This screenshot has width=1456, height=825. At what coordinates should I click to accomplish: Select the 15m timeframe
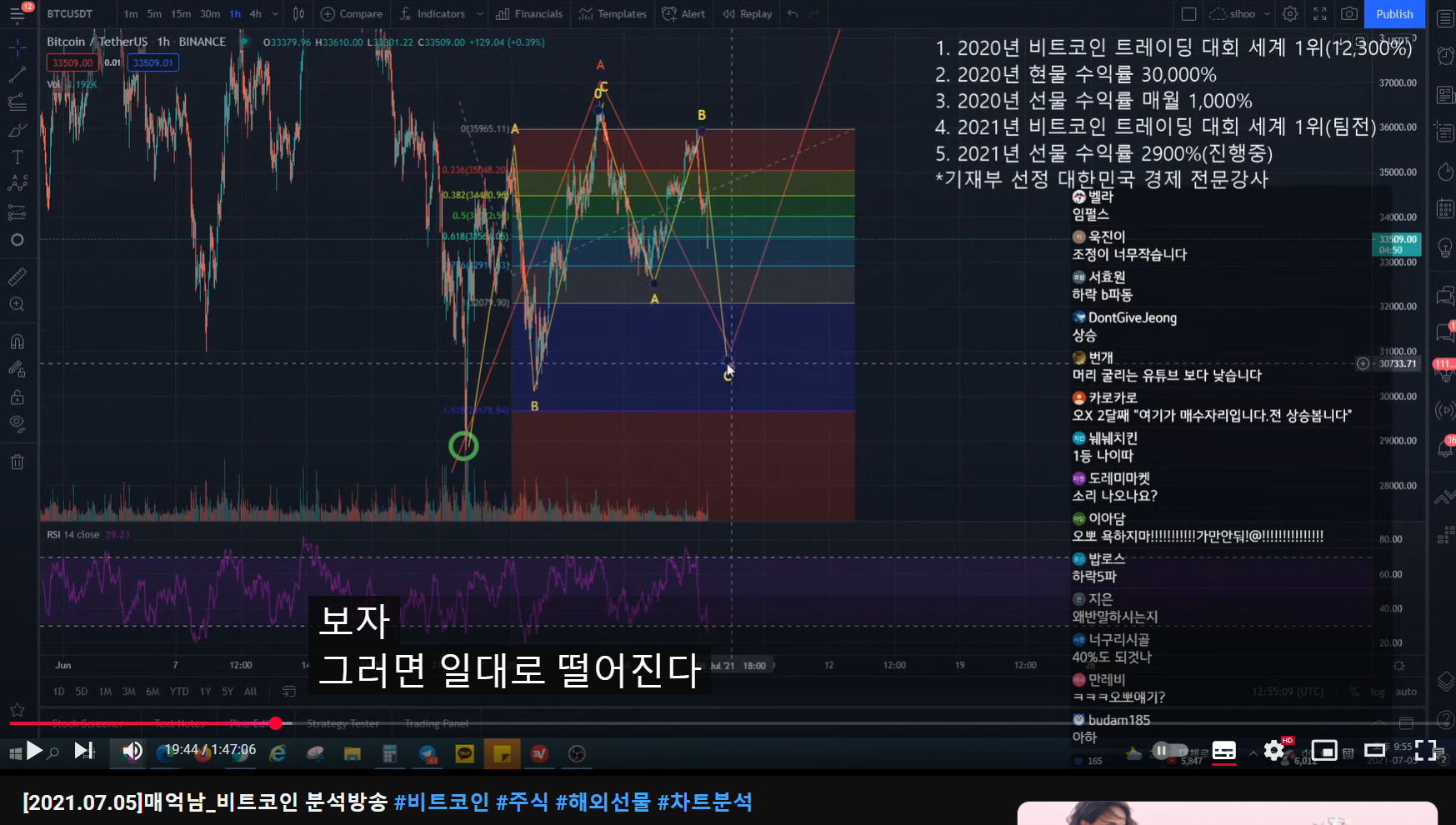click(x=181, y=13)
